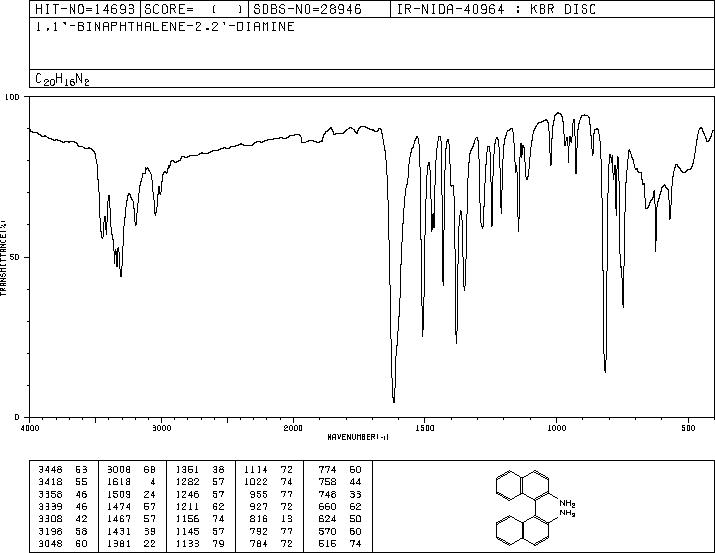Click the 4000 wavenumber axis label
Viewport: 715px width, 553px height.
pyautogui.click(x=30, y=428)
